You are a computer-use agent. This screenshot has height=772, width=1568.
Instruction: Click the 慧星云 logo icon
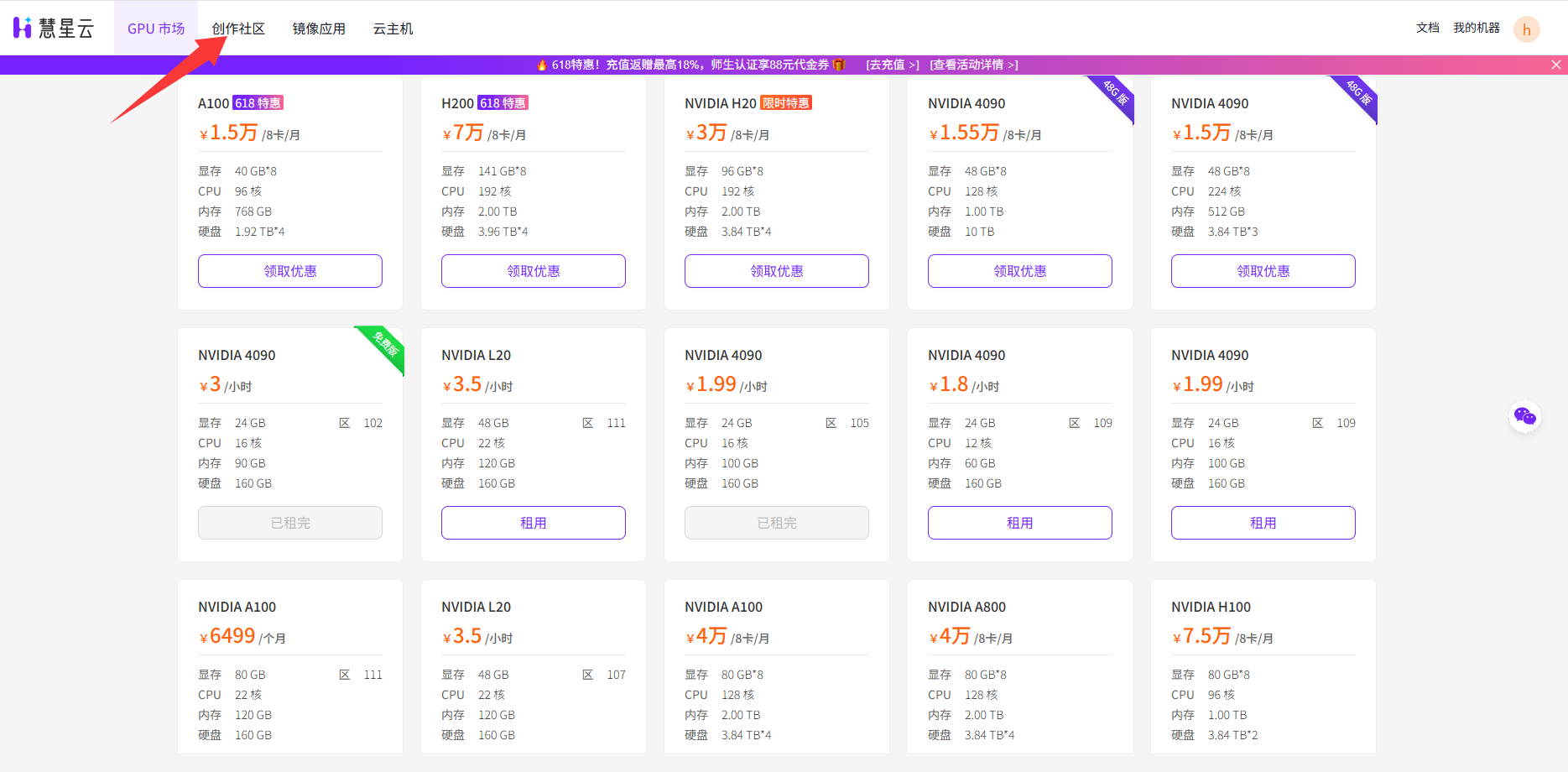[23, 28]
